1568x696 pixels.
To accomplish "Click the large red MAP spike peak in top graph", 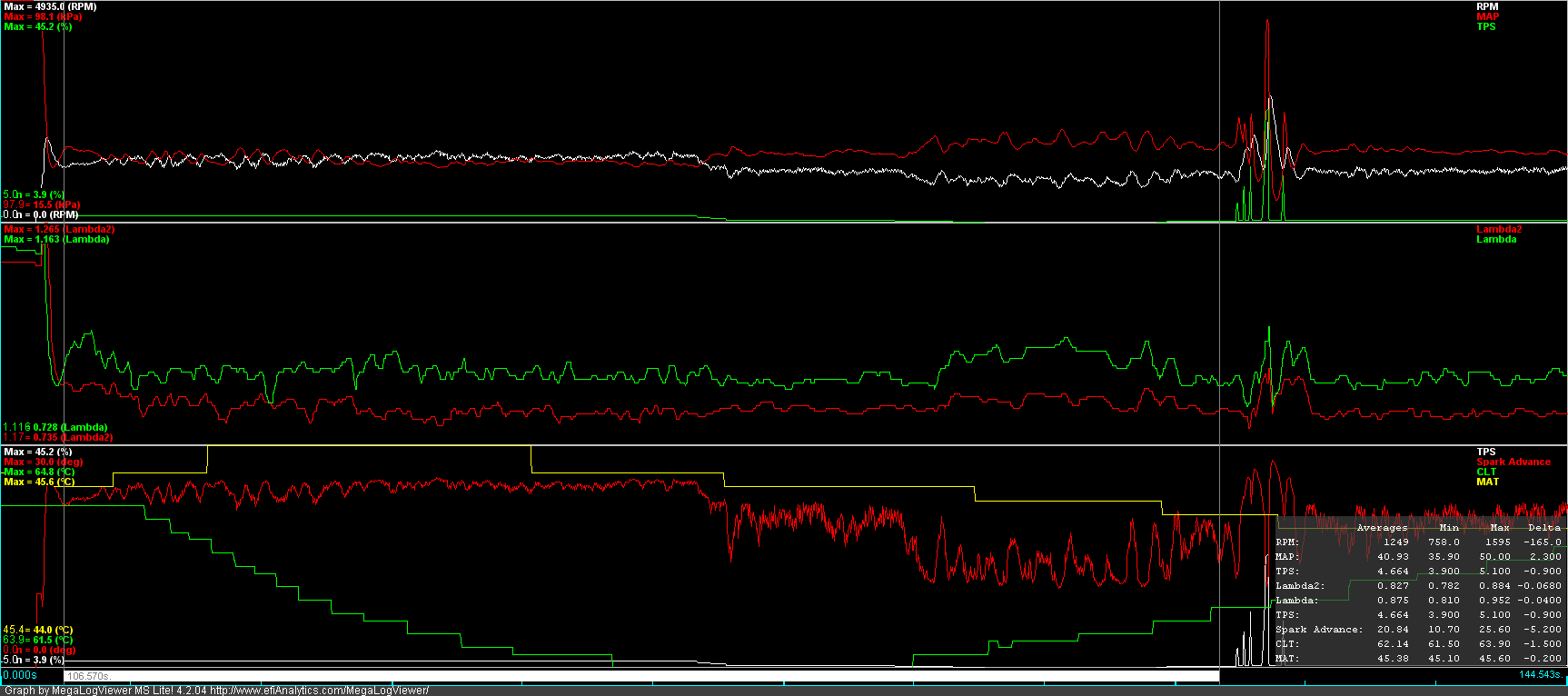I will point(1267,22).
